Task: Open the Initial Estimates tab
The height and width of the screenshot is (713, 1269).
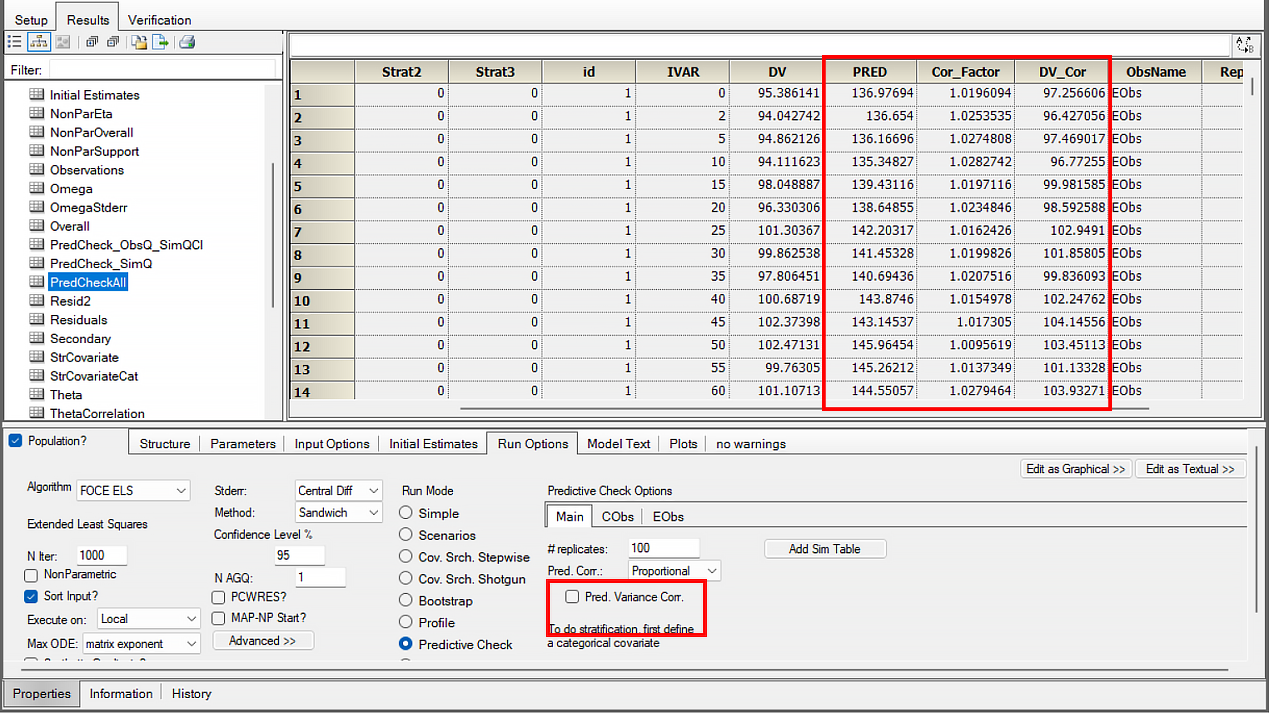Action: 433,444
